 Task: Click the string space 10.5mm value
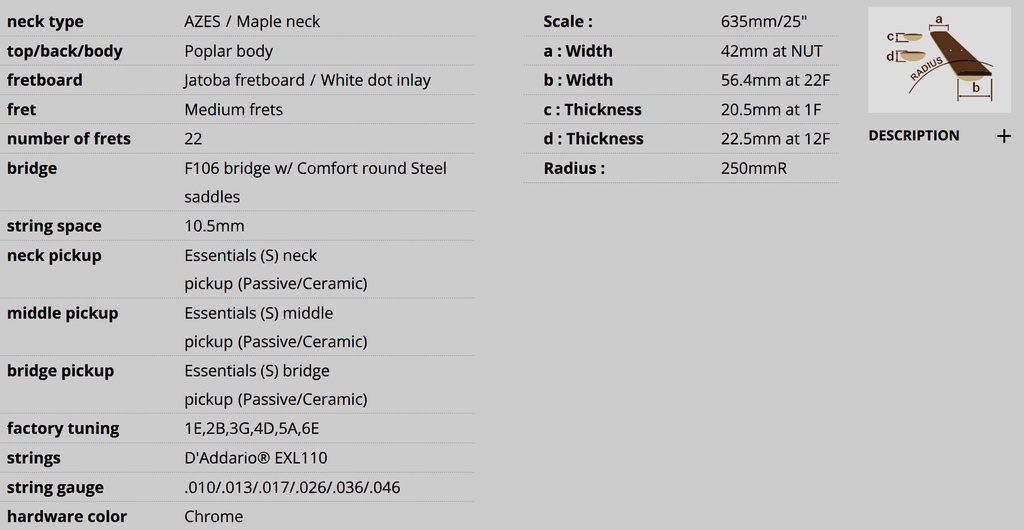[x=214, y=226]
